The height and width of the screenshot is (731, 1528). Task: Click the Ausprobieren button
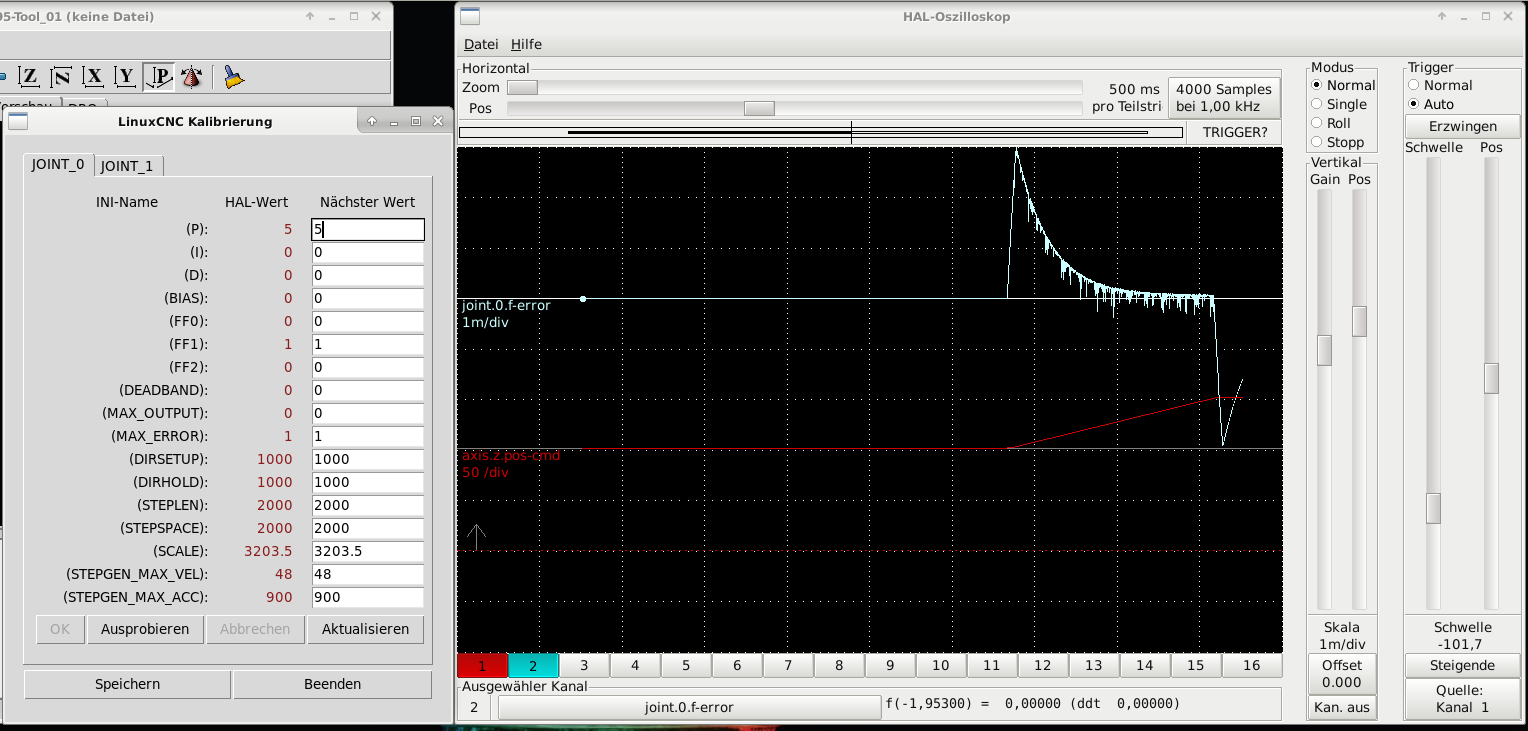145,629
